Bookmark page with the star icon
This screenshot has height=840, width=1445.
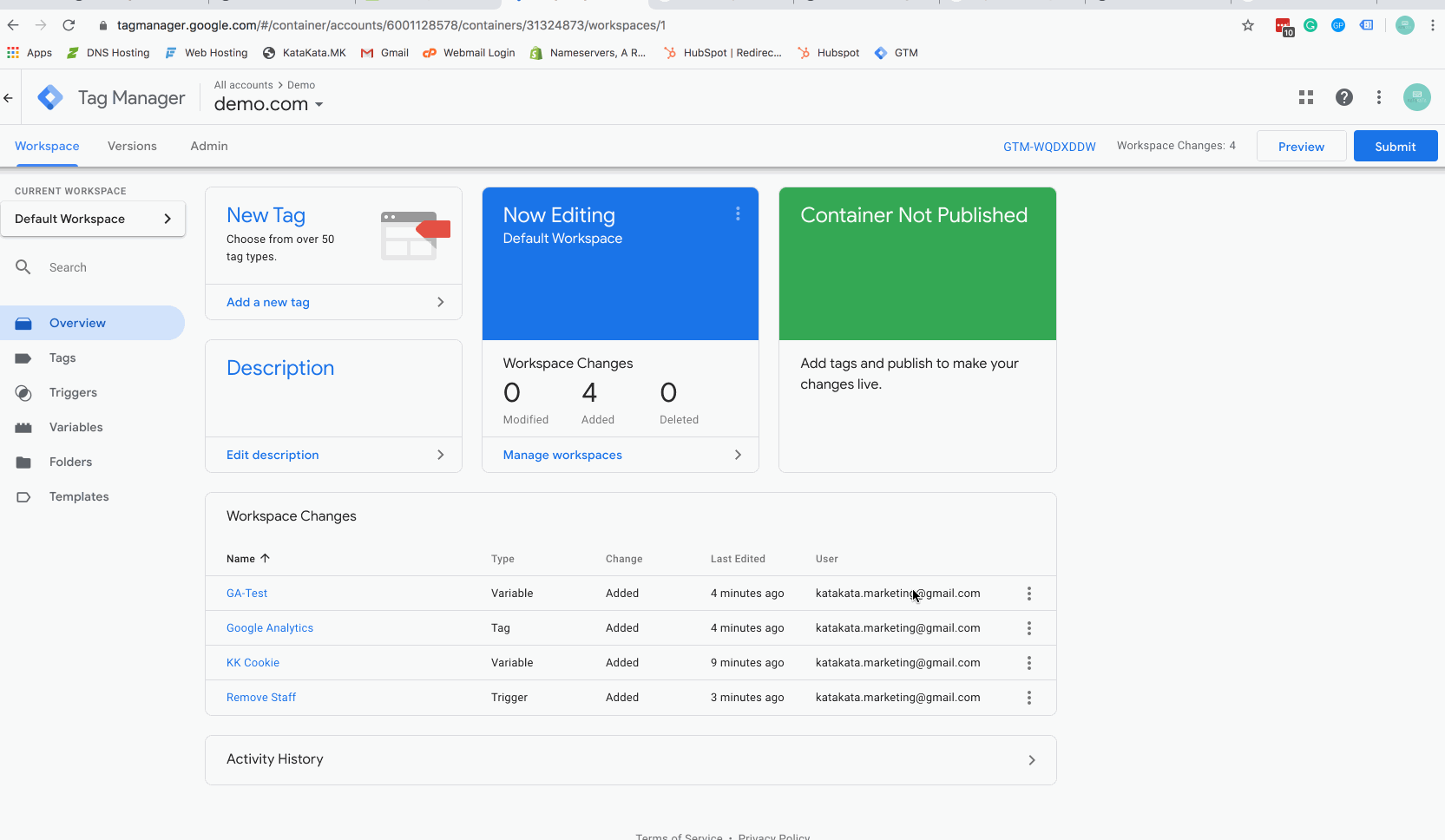(x=1247, y=25)
